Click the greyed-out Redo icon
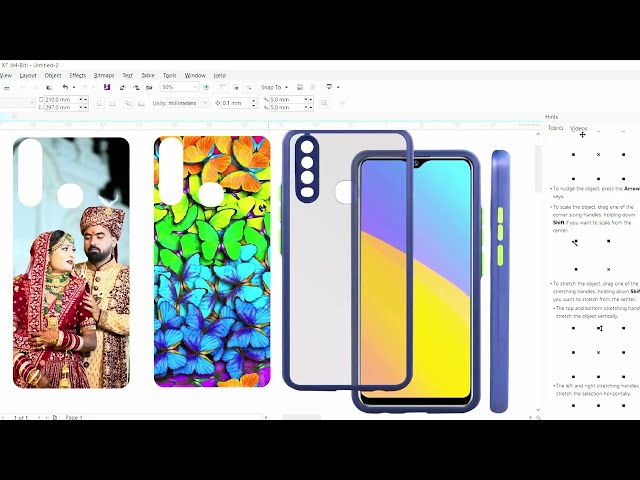Screen dimensions: 640x480 [x=84, y=87]
